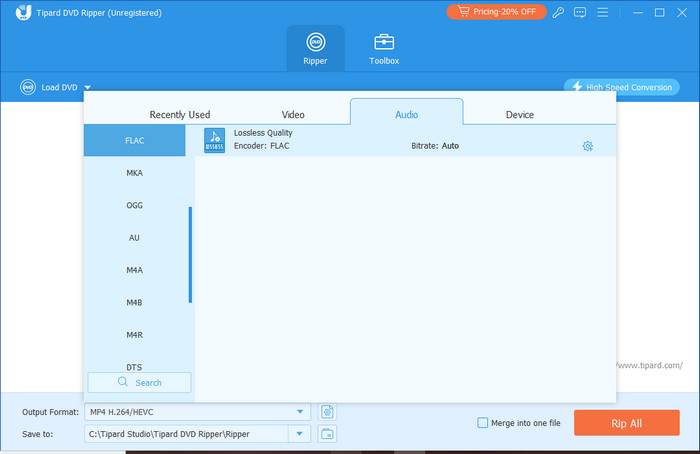Viewport: 700px width, 454px height.
Task: Click the Save to path field
Action: click(187, 434)
